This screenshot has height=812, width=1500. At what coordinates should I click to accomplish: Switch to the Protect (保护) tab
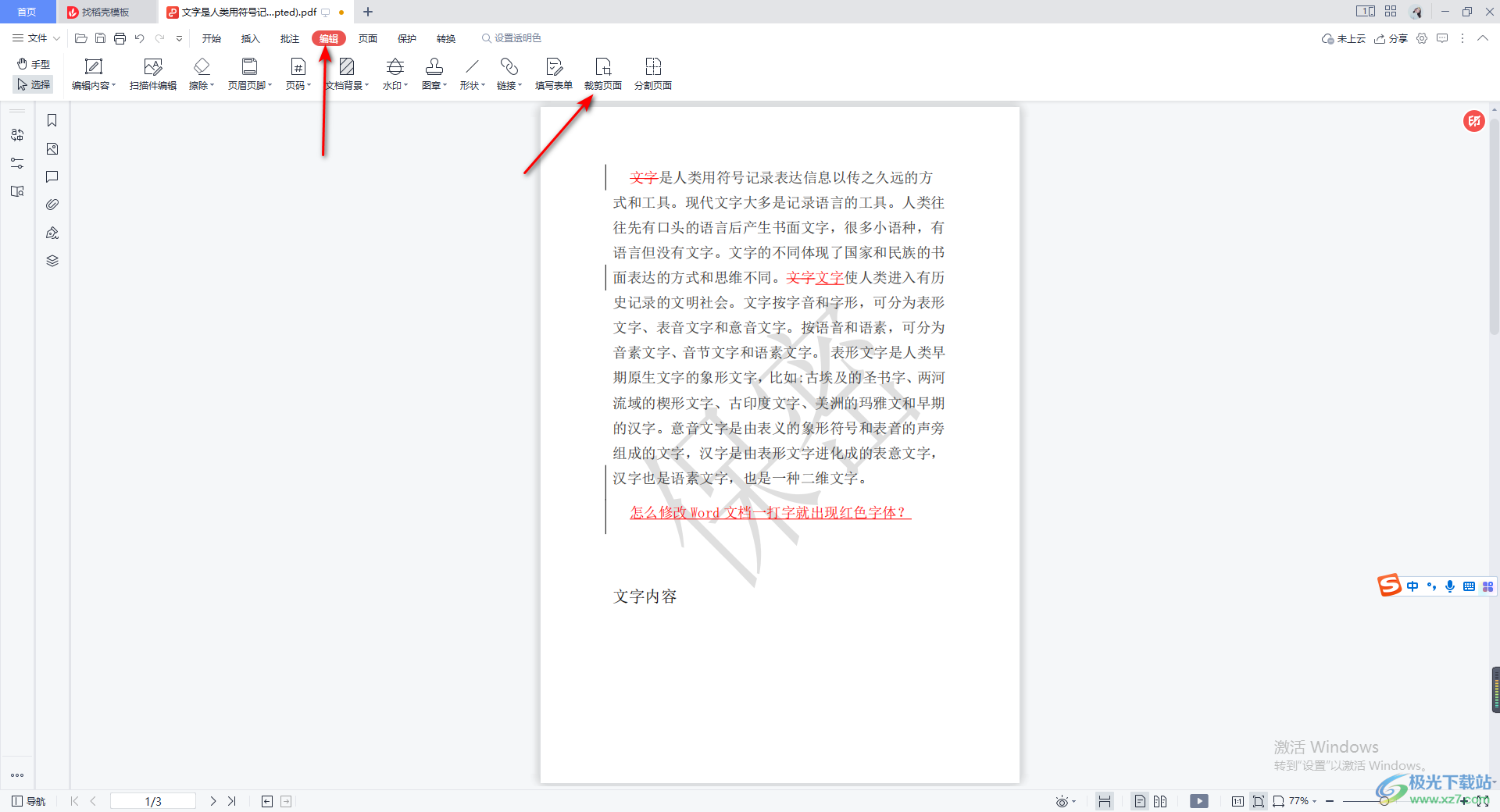[x=407, y=38]
